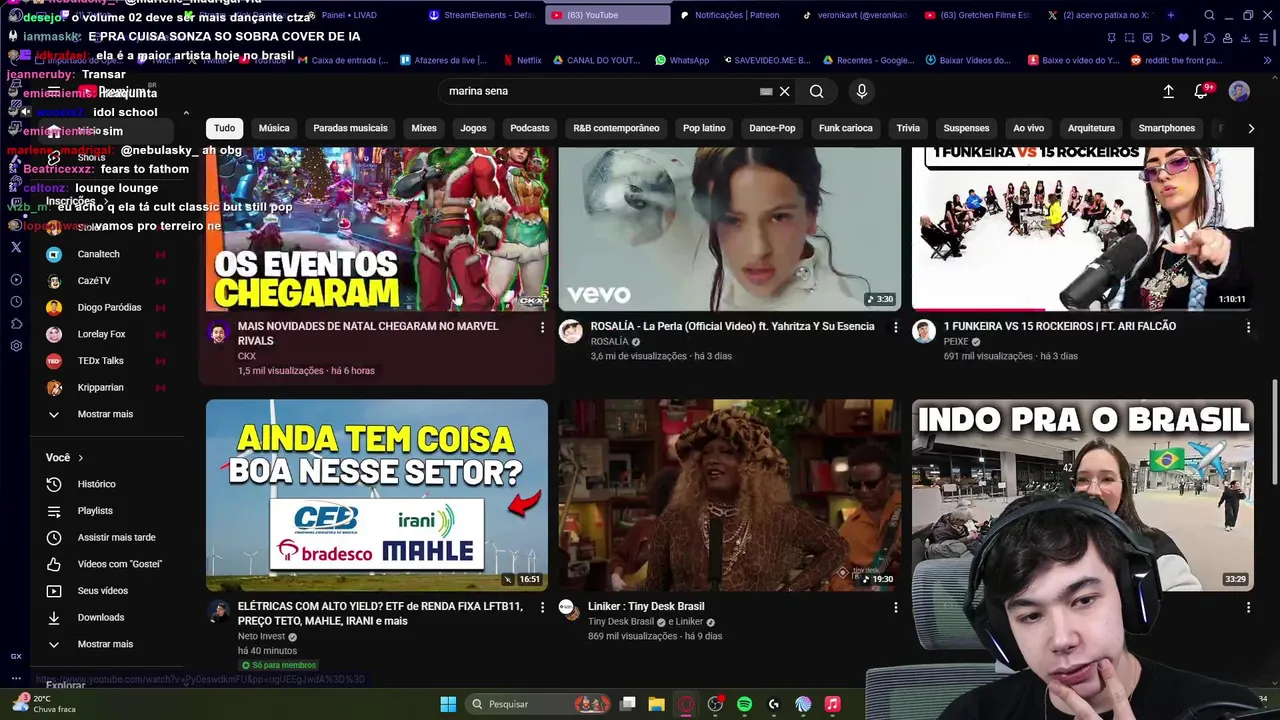1280x720 pixels.
Task: Open the 'Você' section chevron
Action: 81,458
